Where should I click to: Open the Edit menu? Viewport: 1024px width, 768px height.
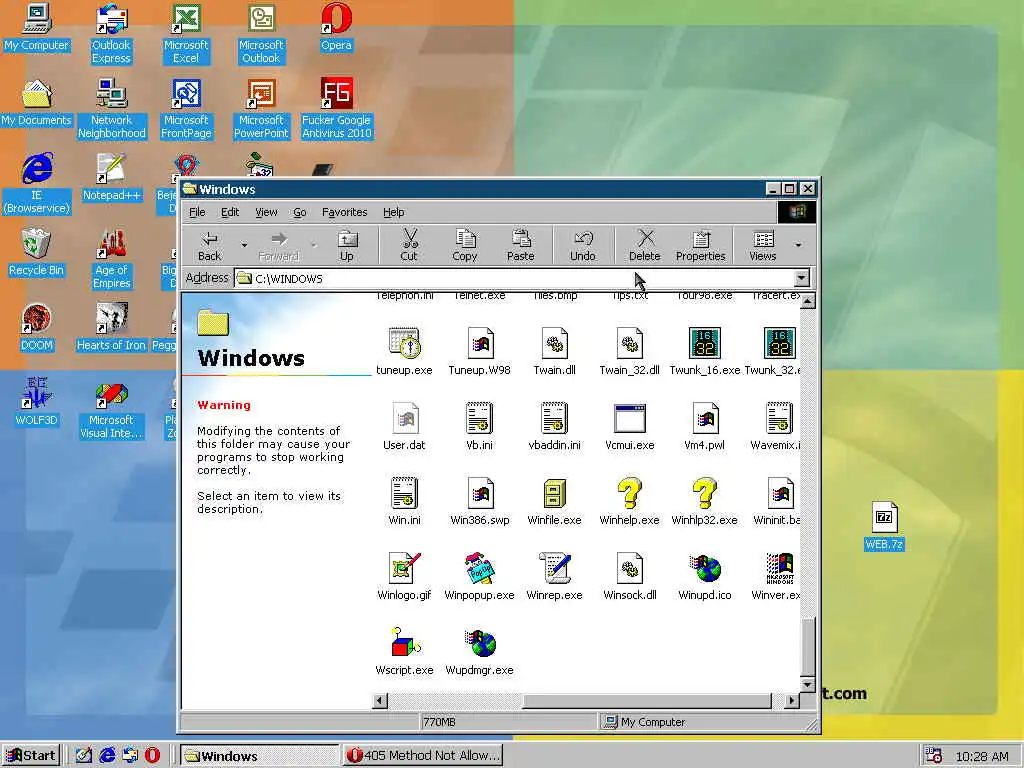tap(230, 212)
